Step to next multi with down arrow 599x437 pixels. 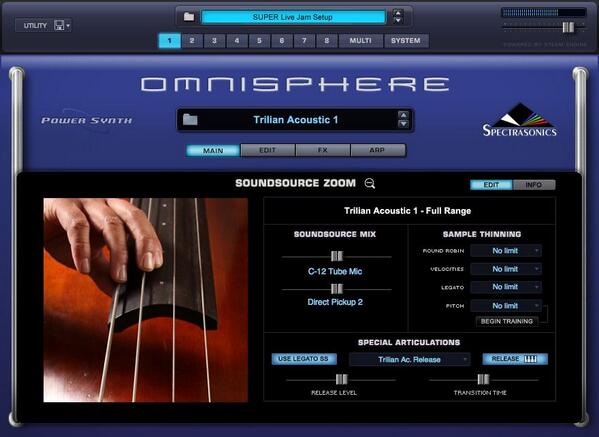[x=398, y=20]
